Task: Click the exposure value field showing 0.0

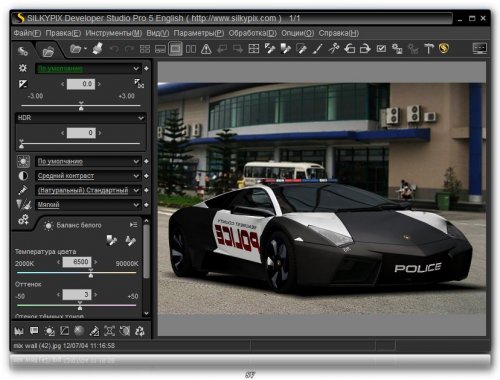Action: click(81, 84)
